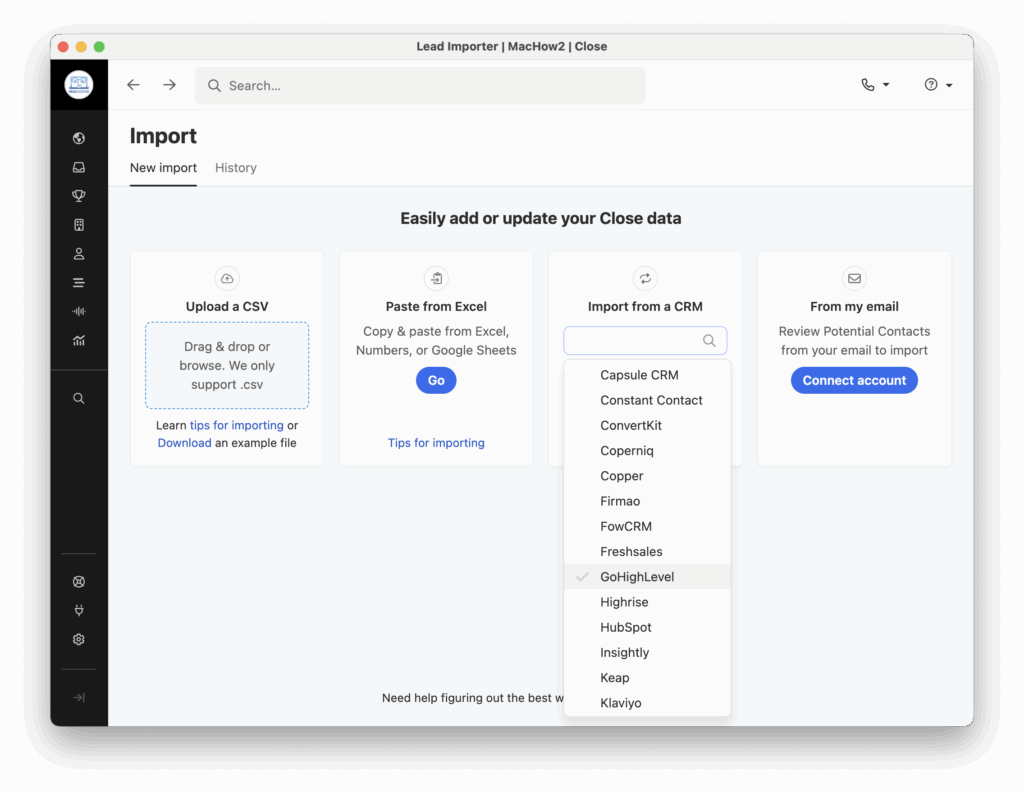Choose HubSpot in the CRM dropdown
Screen dimensions: 1024x793
tap(626, 627)
